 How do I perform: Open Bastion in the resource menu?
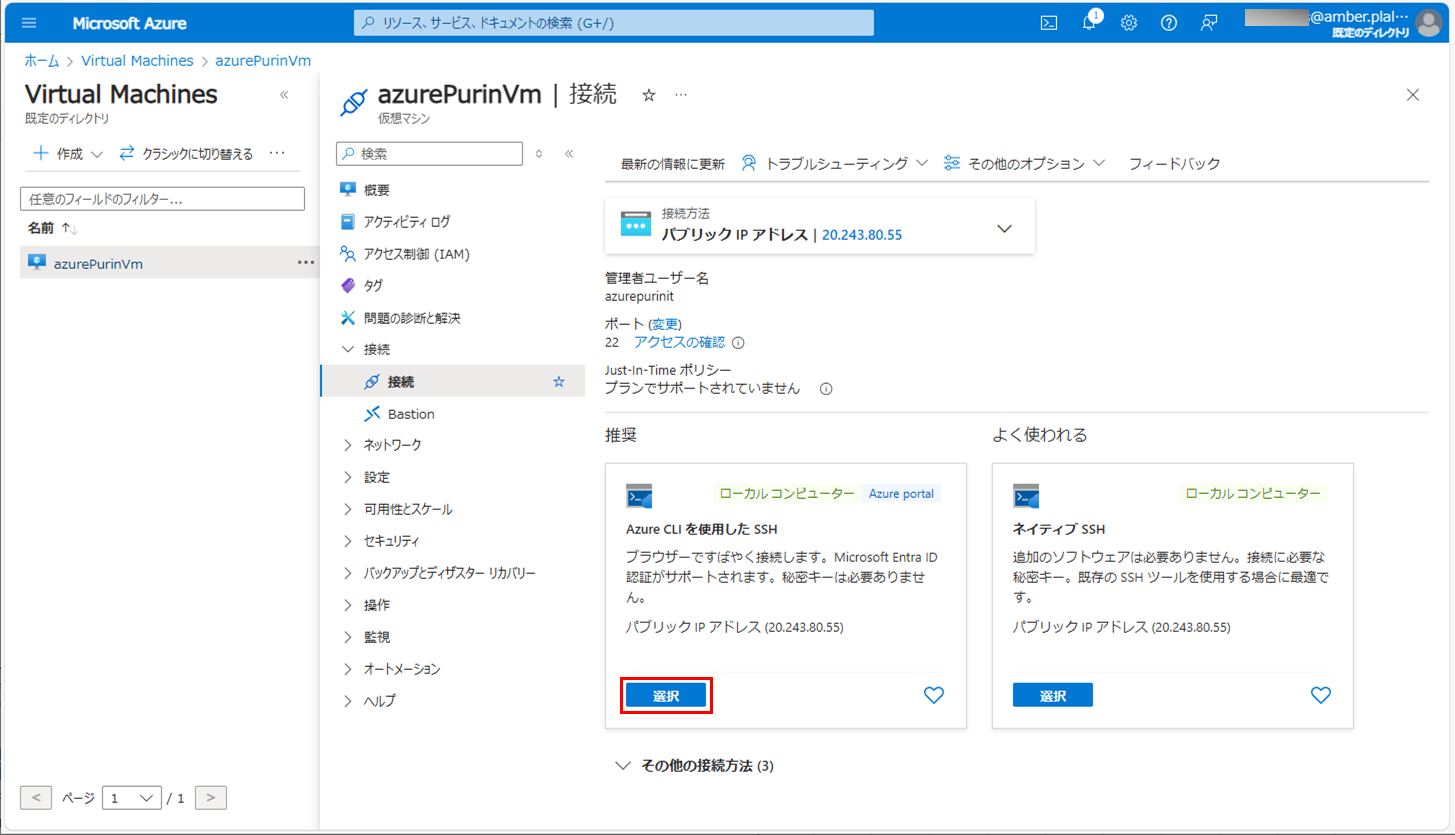[x=411, y=414]
